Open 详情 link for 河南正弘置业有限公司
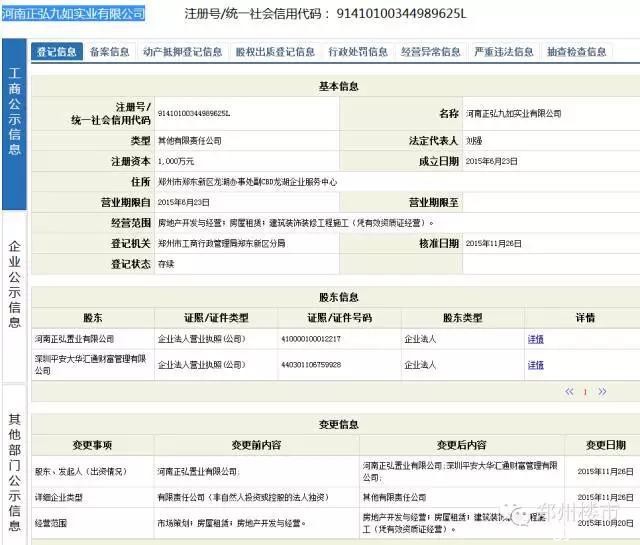Screen dimensions: 640x545 pyautogui.click(x=536, y=339)
